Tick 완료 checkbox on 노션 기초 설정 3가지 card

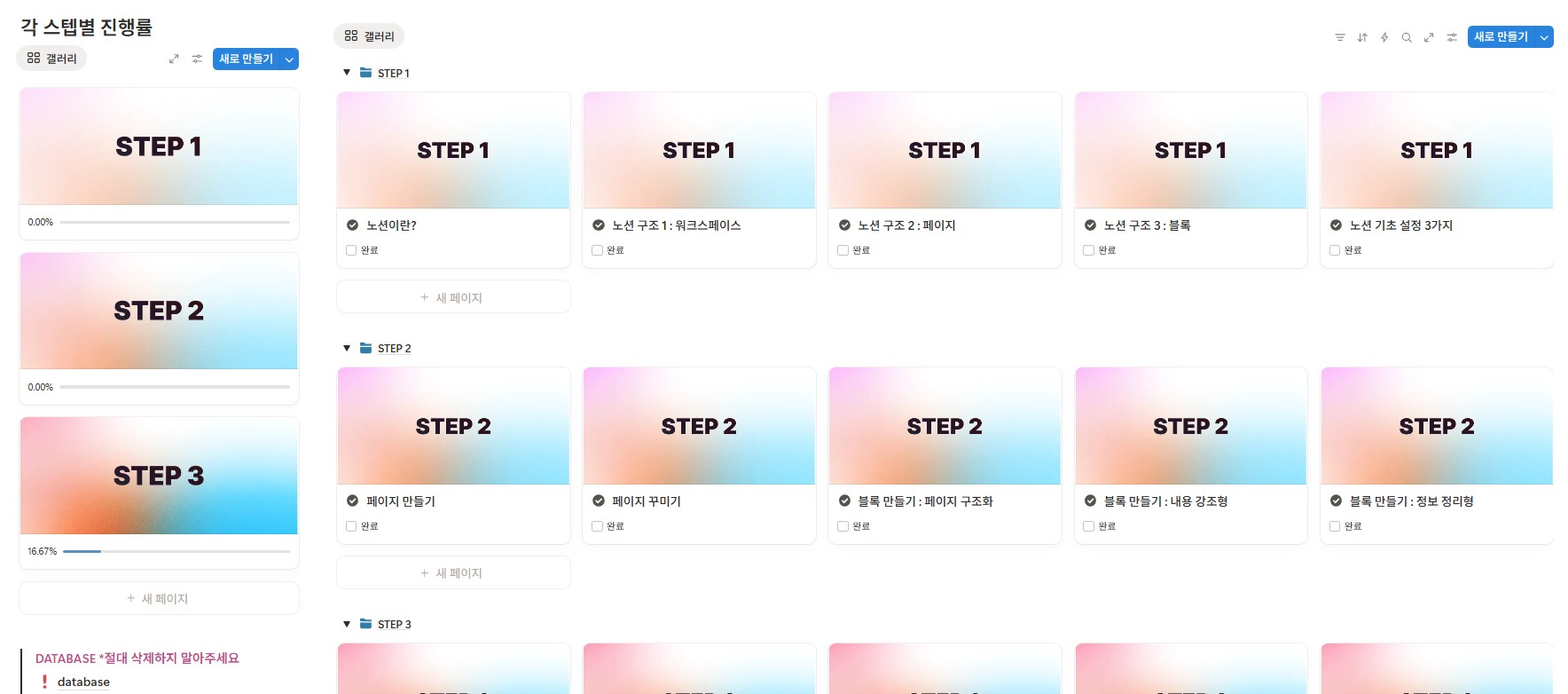1335,250
